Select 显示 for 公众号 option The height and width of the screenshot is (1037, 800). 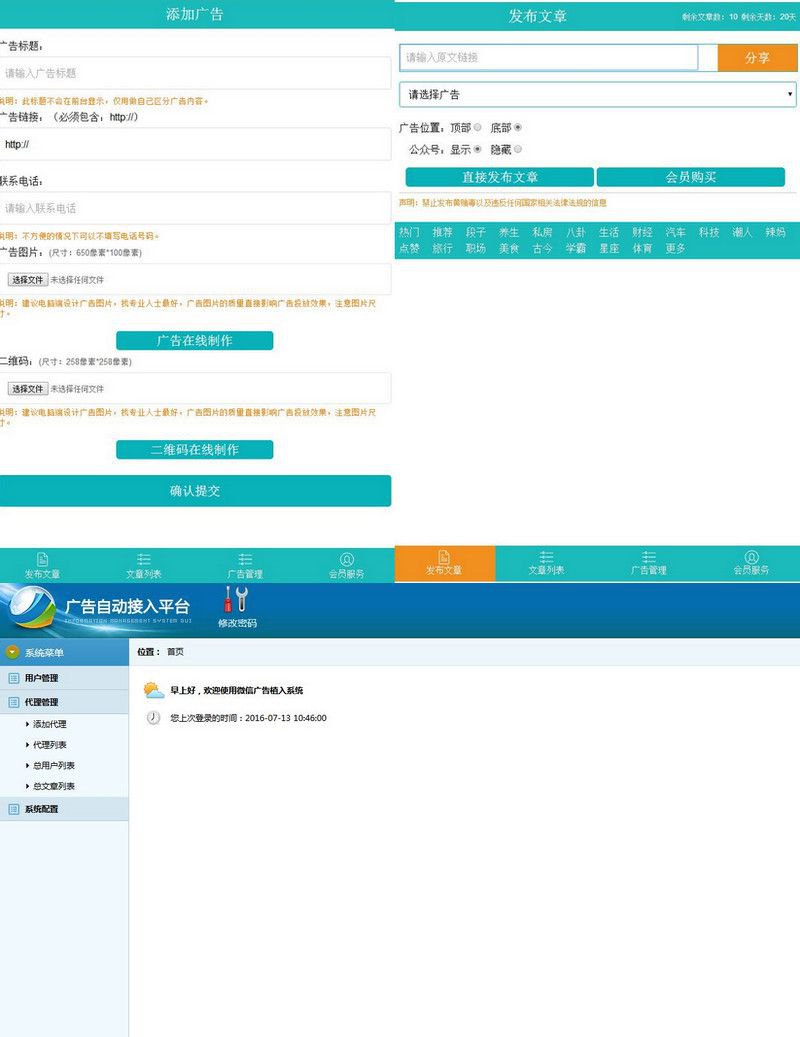tap(477, 150)
